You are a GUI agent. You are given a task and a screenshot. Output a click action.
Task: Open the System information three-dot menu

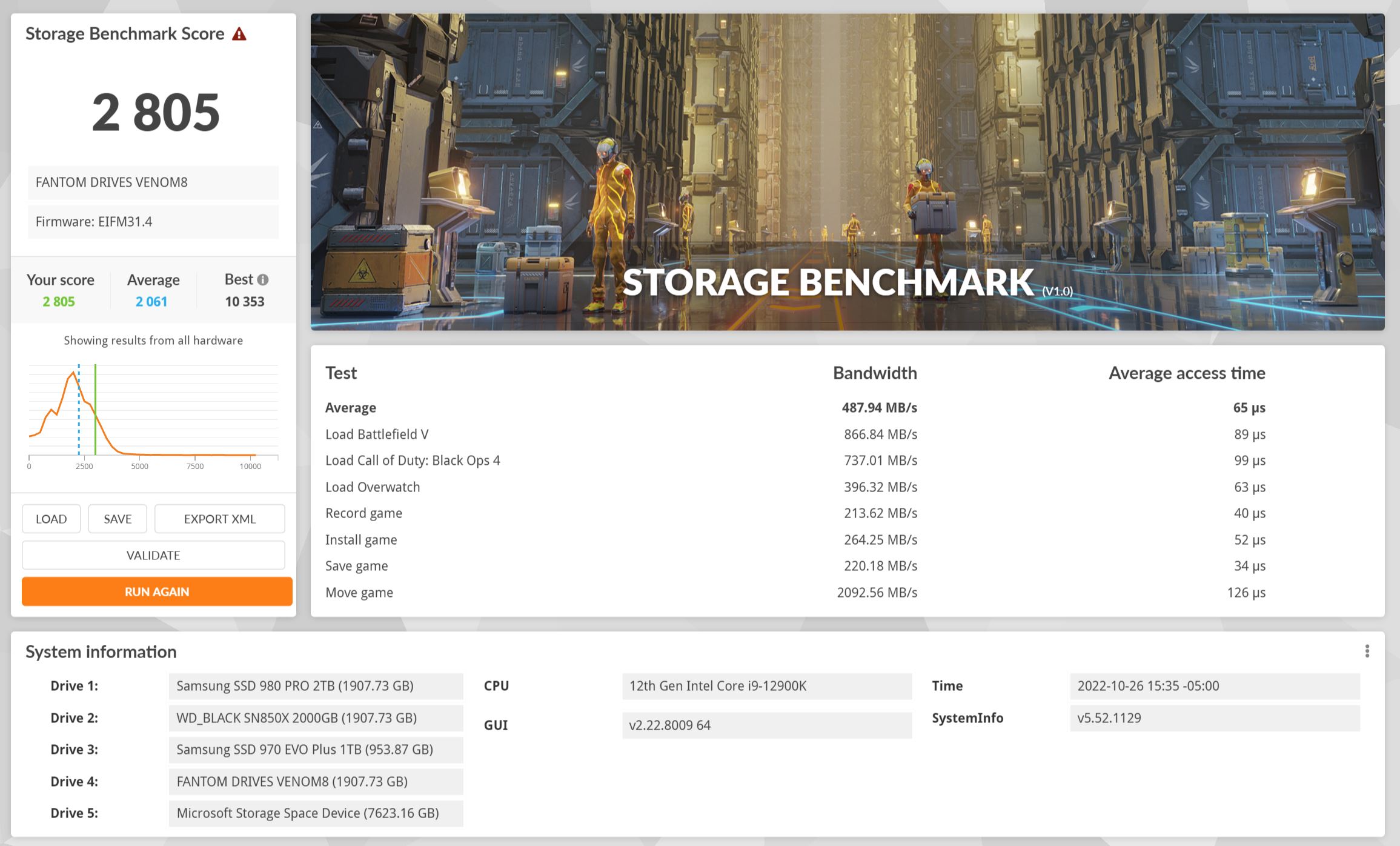(x=1367, y=651)
